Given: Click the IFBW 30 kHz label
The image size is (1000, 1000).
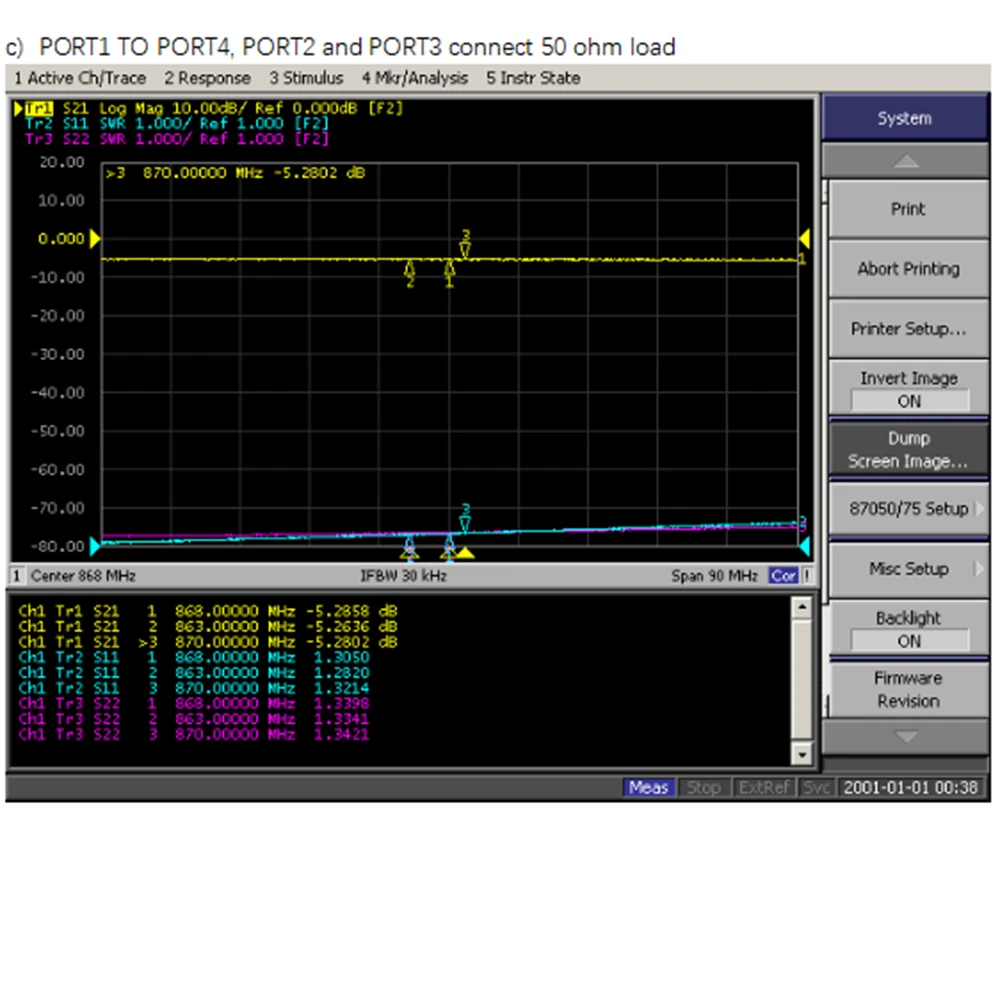Looking at the screenshot, I should pyautogui.click(x=404, y=576).
